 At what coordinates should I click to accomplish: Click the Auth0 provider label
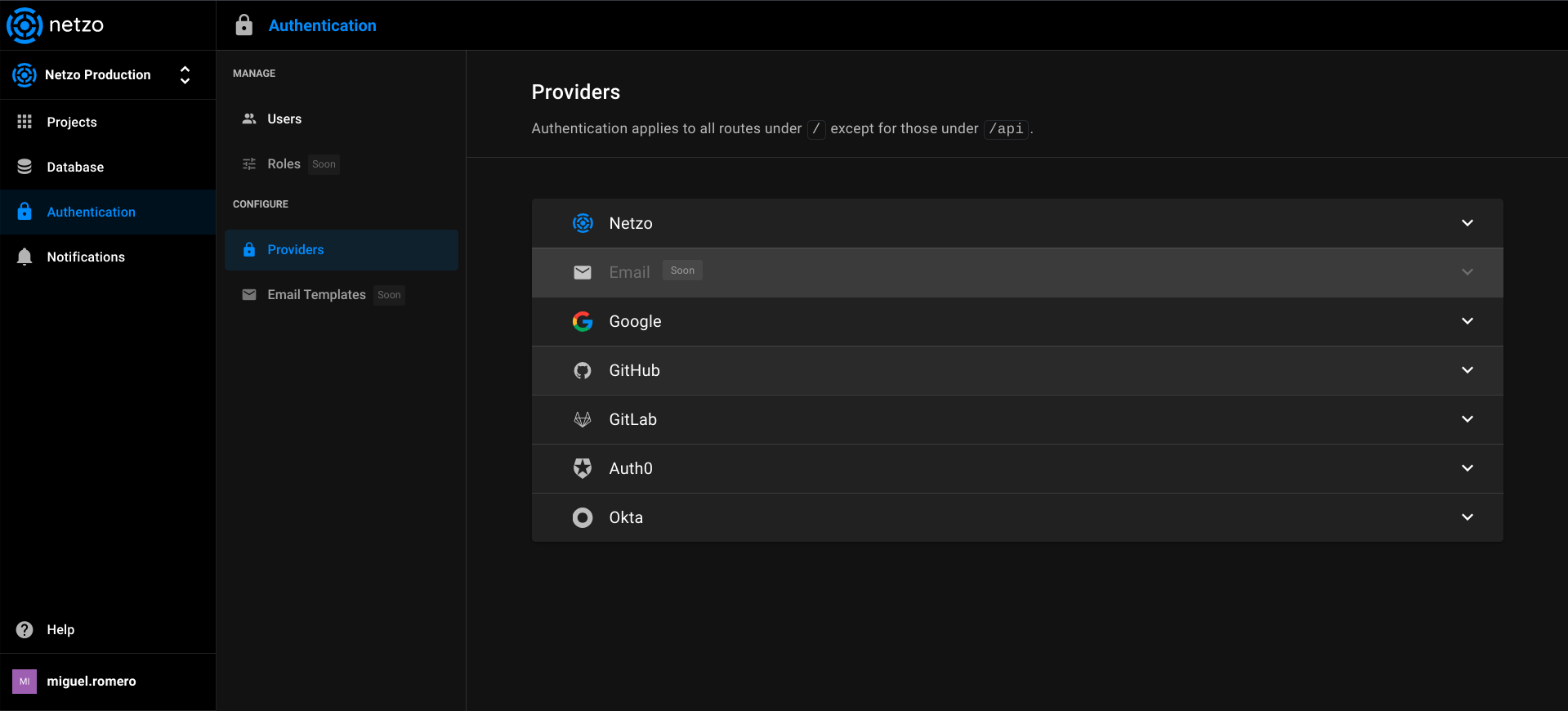click(x=631, y=468)
